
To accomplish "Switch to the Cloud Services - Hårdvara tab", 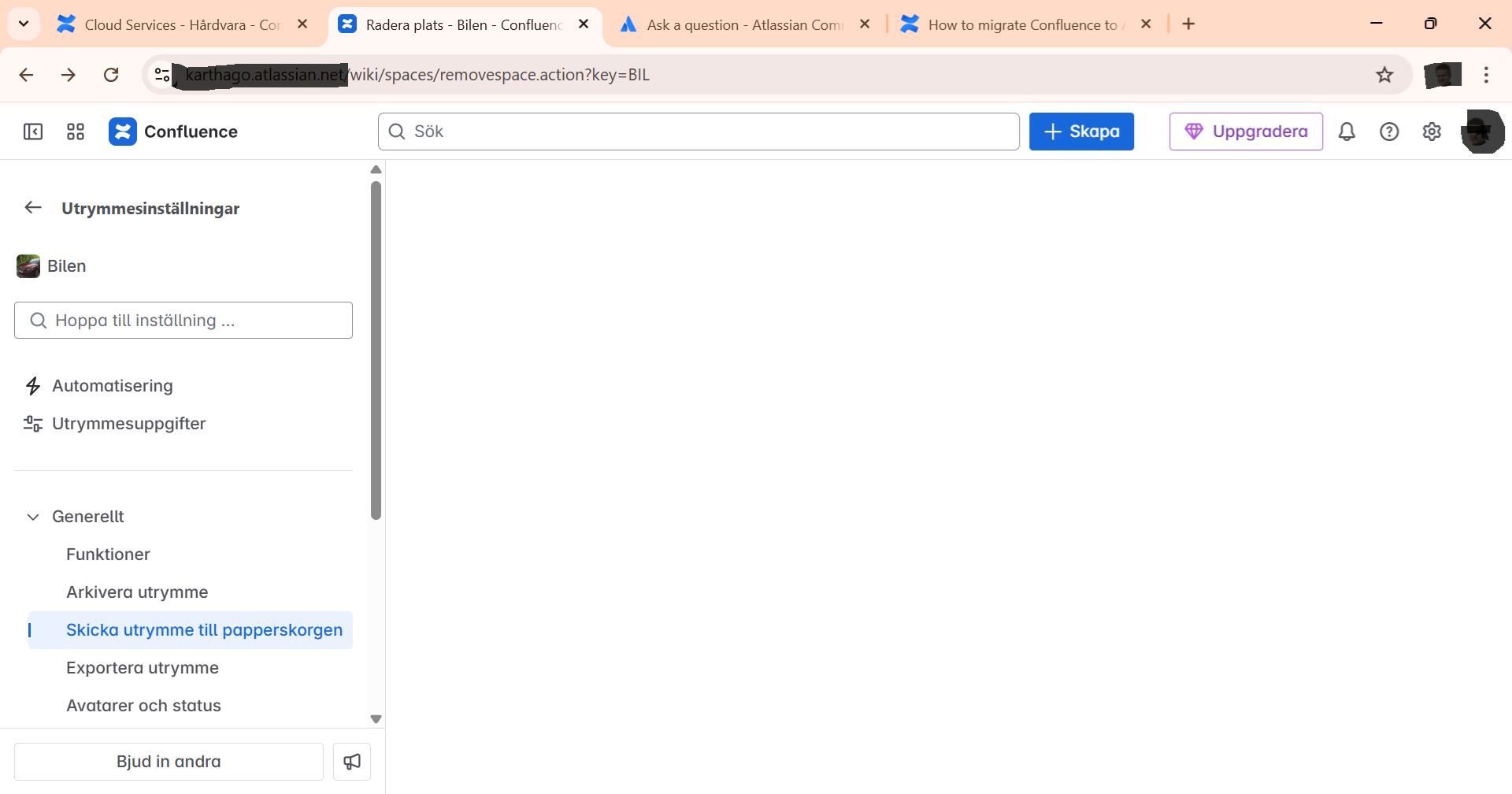I will pos(183,24).
